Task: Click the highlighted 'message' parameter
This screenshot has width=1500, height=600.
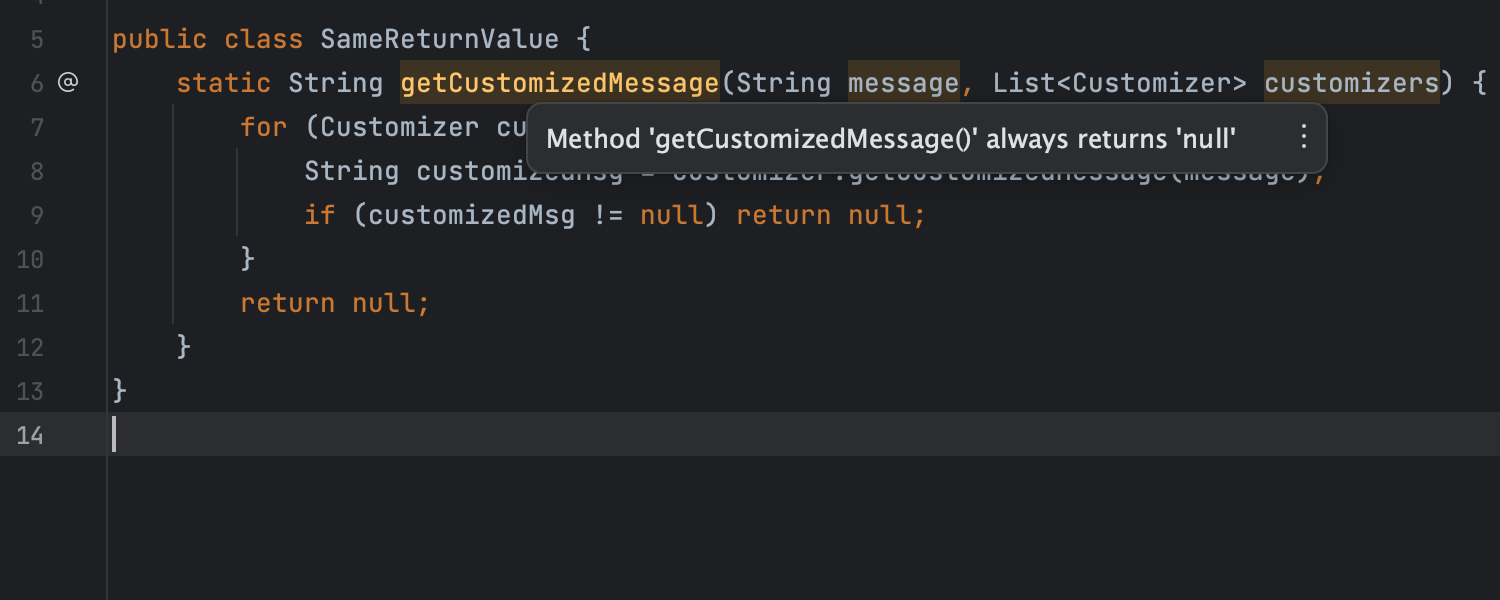Action: (901, 83)
